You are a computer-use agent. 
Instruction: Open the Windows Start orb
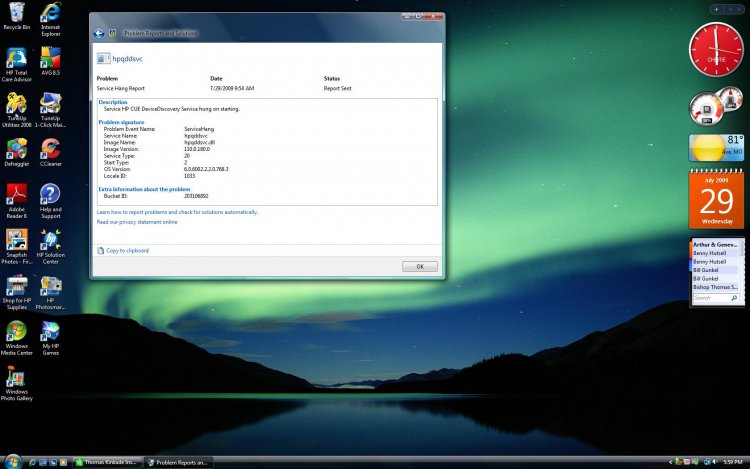coord(8,461)
